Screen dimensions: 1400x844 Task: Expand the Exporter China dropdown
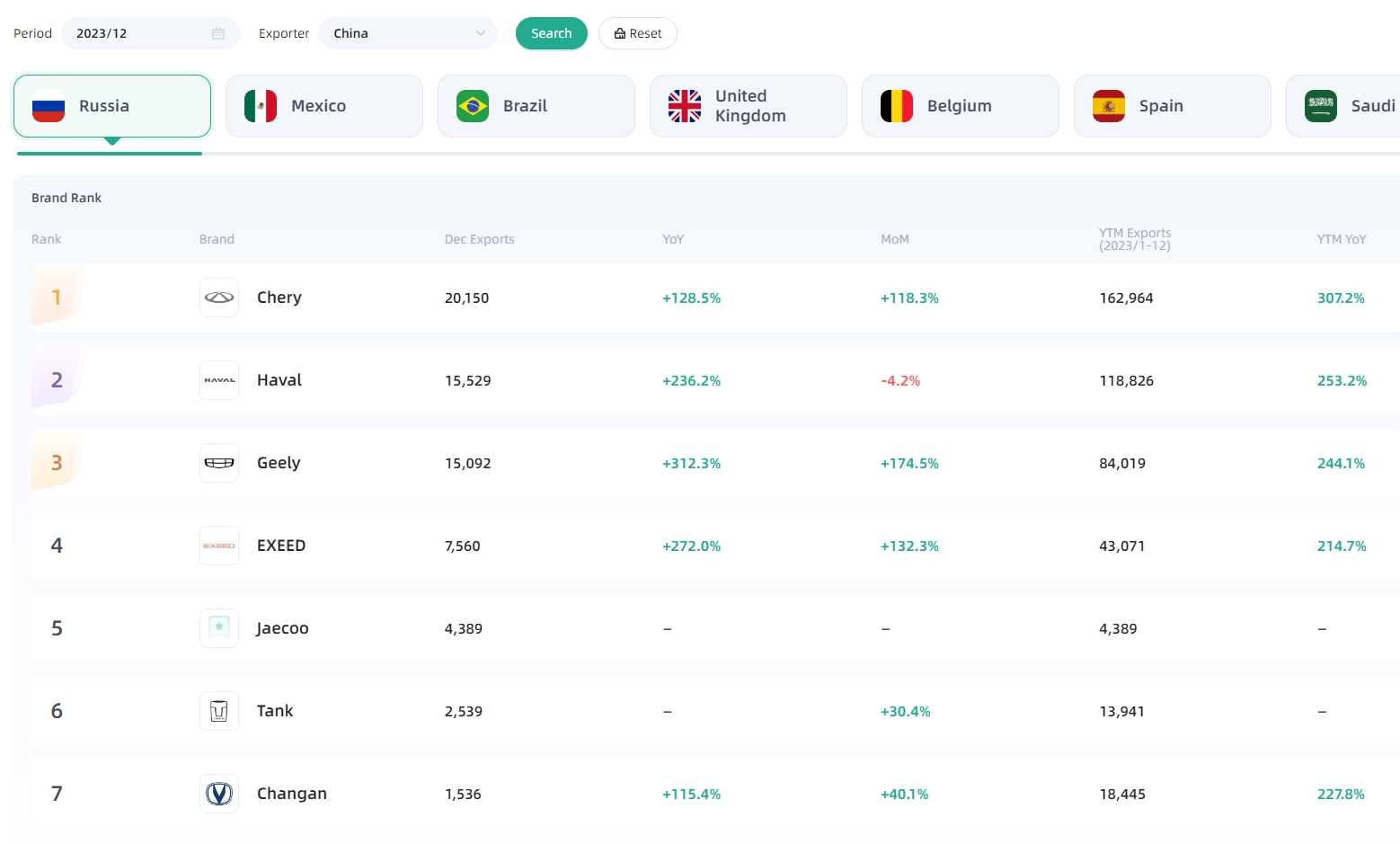[x=407, y=33]
